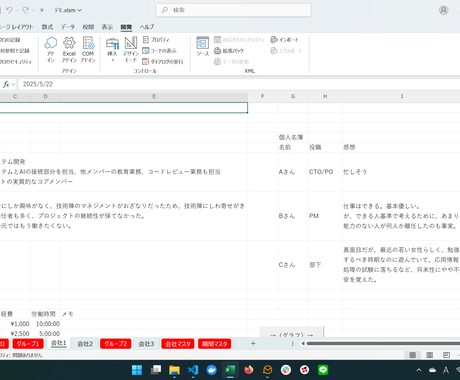Viewport: 460px width, 380px height.
Task: Open Visual Studio Code from the taskbar
Action: [x=193, y=370]
